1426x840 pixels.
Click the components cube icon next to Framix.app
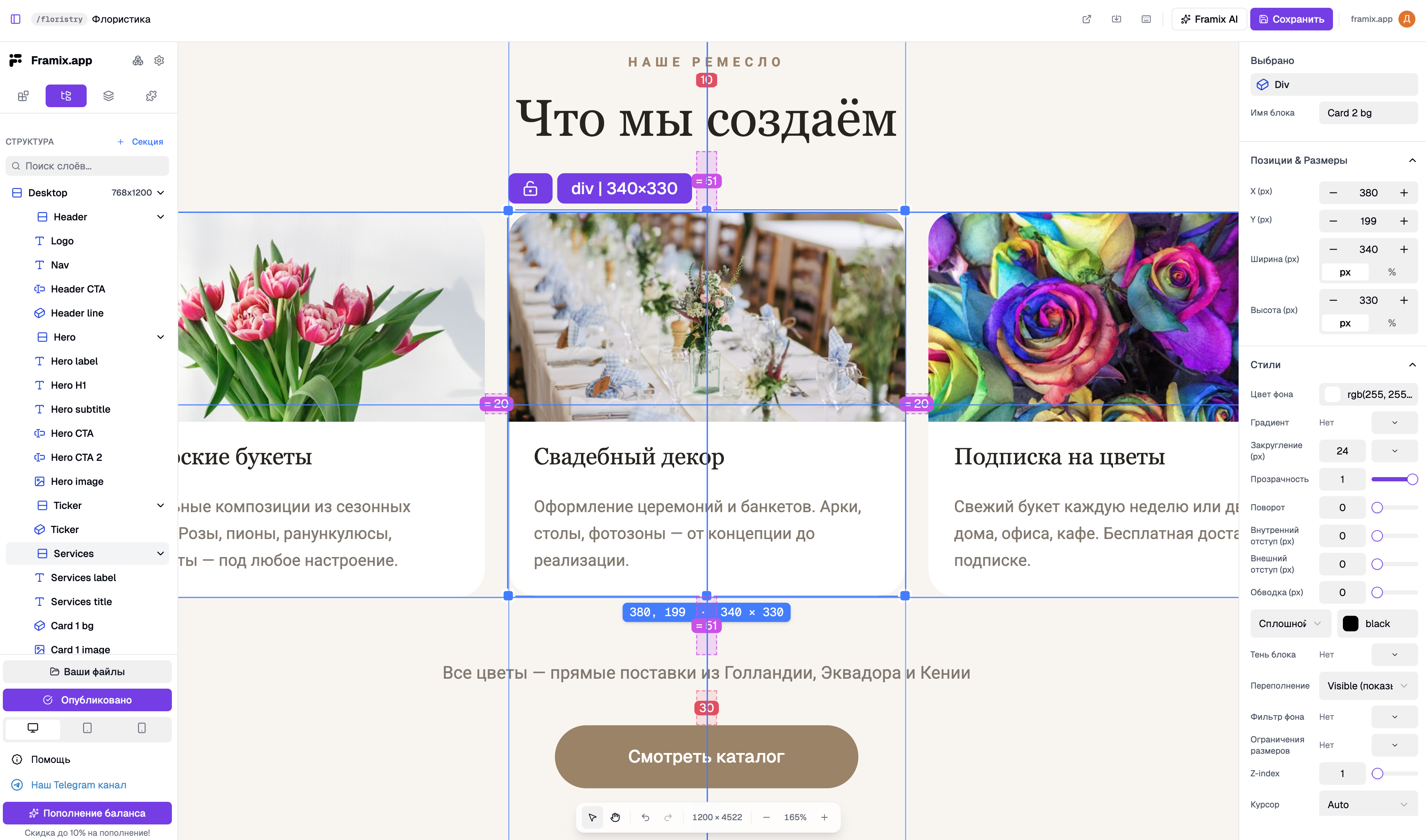[138, 60]
